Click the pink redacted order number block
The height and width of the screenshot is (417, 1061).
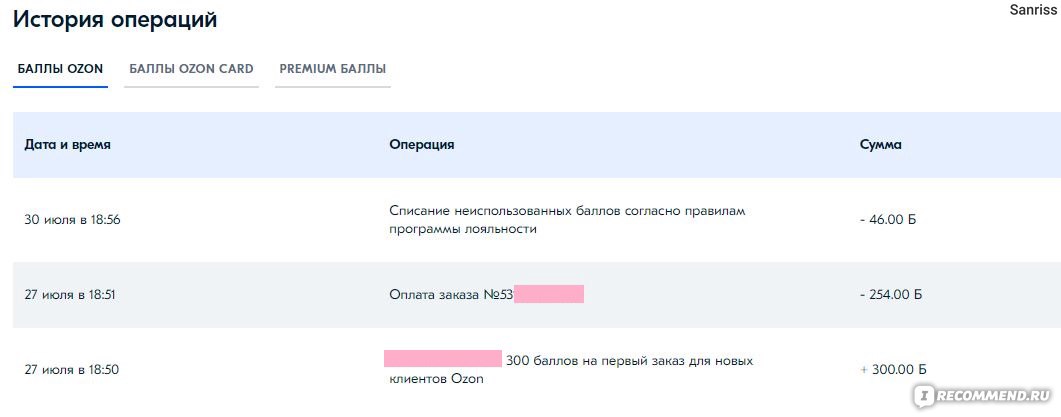click(x=549, y=294)
